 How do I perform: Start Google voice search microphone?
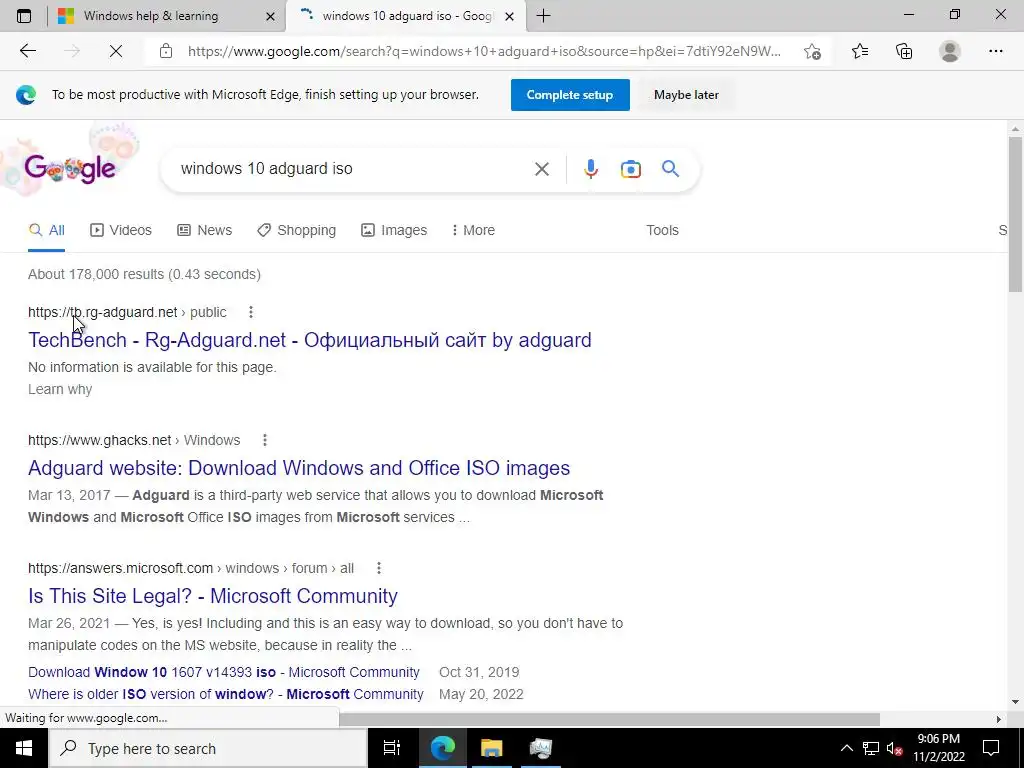coord(590,169)
